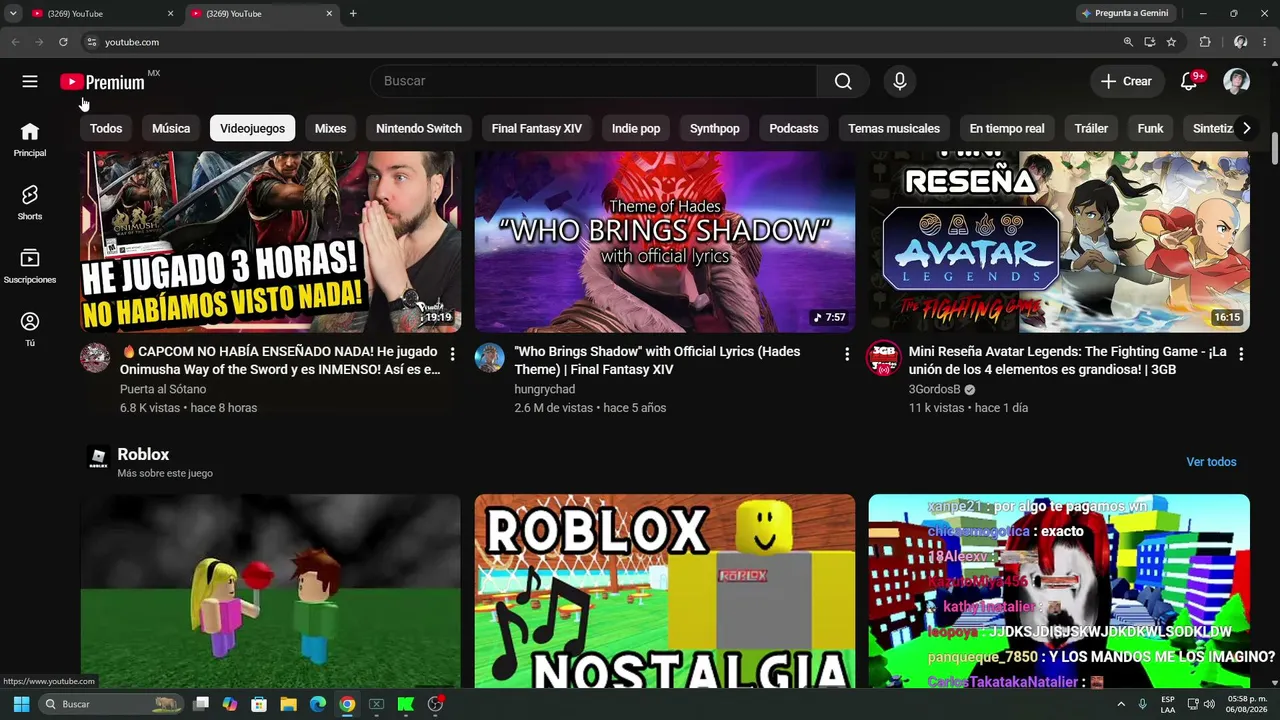Image resolution: width=1280 pixels, height=720 pixels.
Task: Select the Final Fantasy XIV chip
Action: pos(537,128)
